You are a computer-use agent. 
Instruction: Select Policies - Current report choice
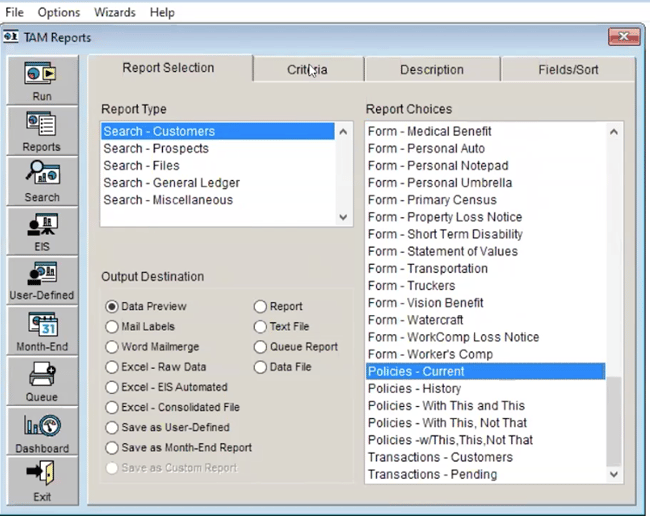coord(485,371)
